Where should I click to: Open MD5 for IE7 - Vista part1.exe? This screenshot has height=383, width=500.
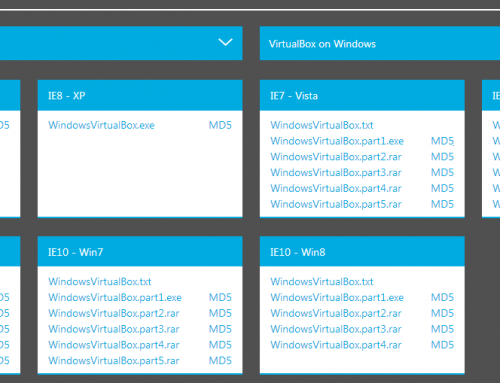point(442,141)
